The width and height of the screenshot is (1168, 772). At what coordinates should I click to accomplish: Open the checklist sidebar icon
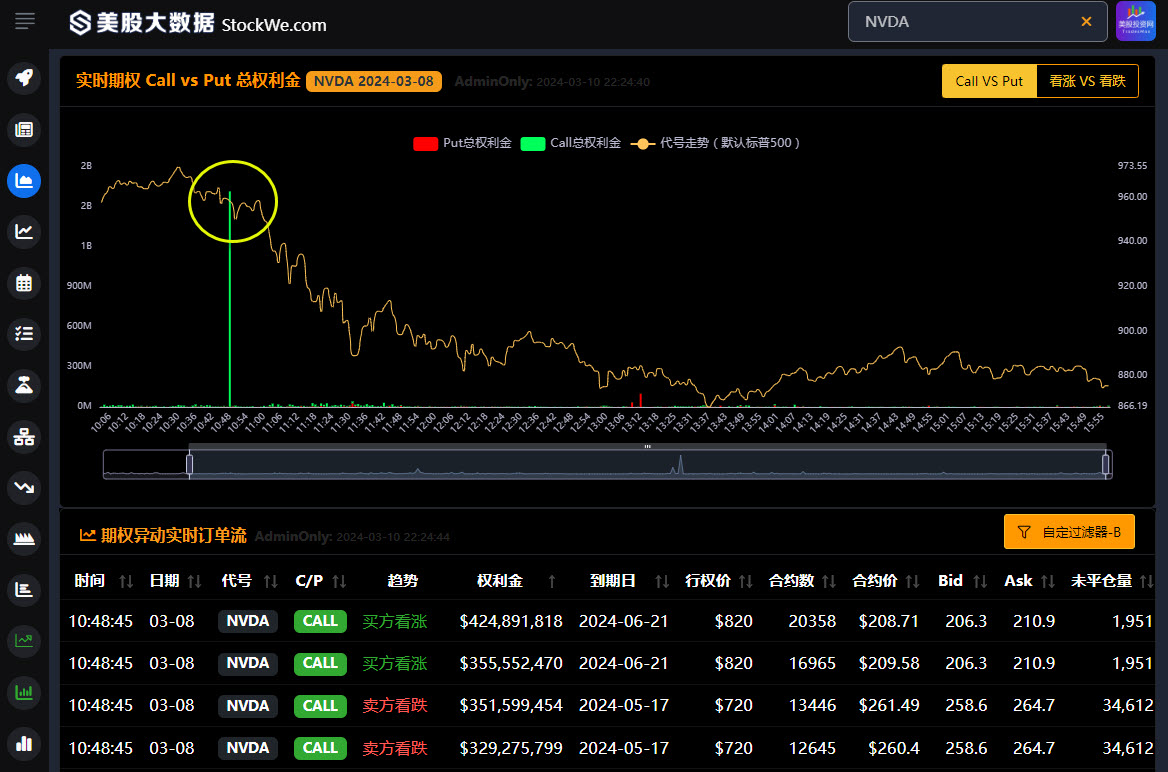point(24,334)
